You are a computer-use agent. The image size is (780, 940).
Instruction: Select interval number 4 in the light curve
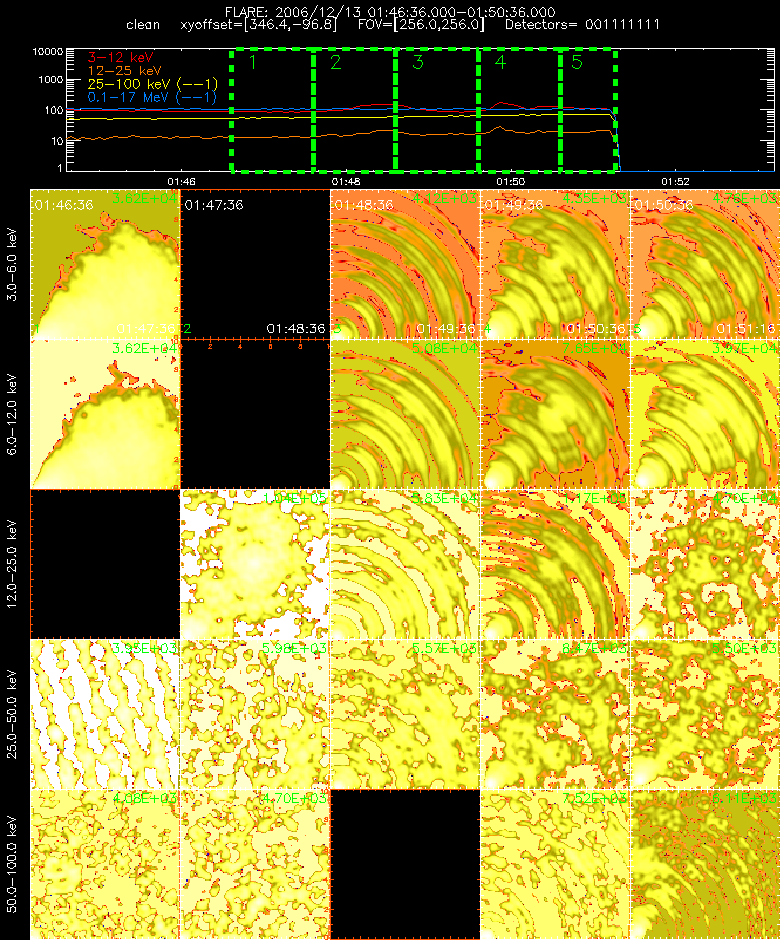point(519,111)
